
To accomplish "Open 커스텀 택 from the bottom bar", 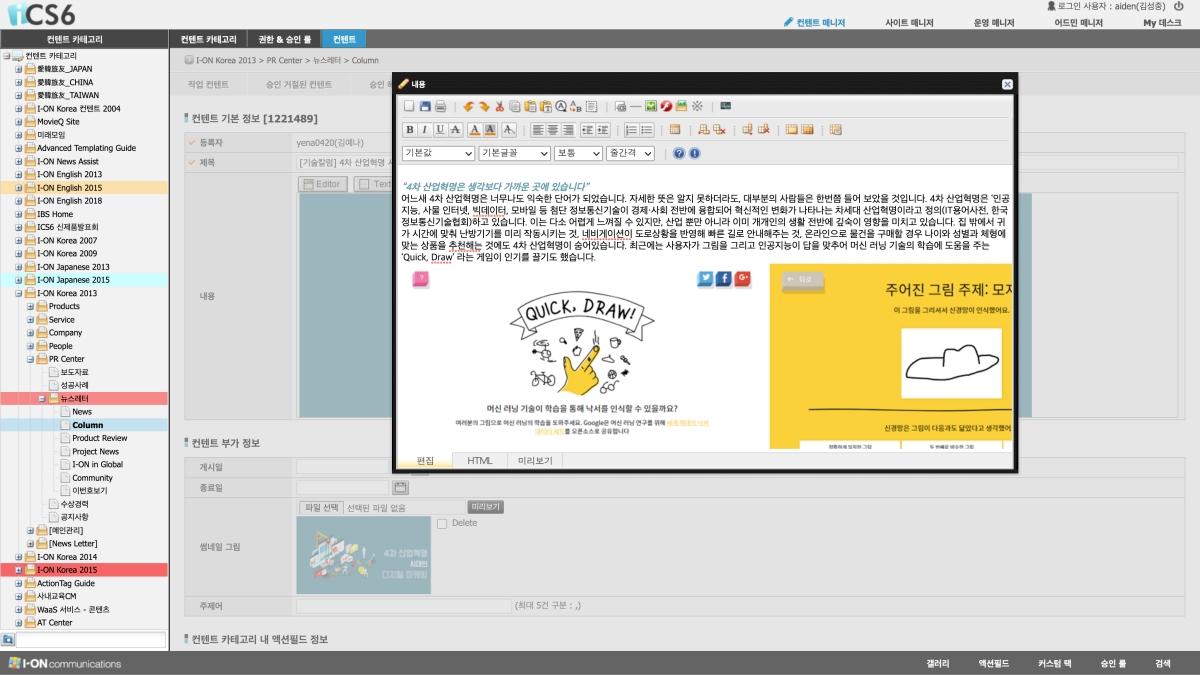I will click(x=1055, y=664).
